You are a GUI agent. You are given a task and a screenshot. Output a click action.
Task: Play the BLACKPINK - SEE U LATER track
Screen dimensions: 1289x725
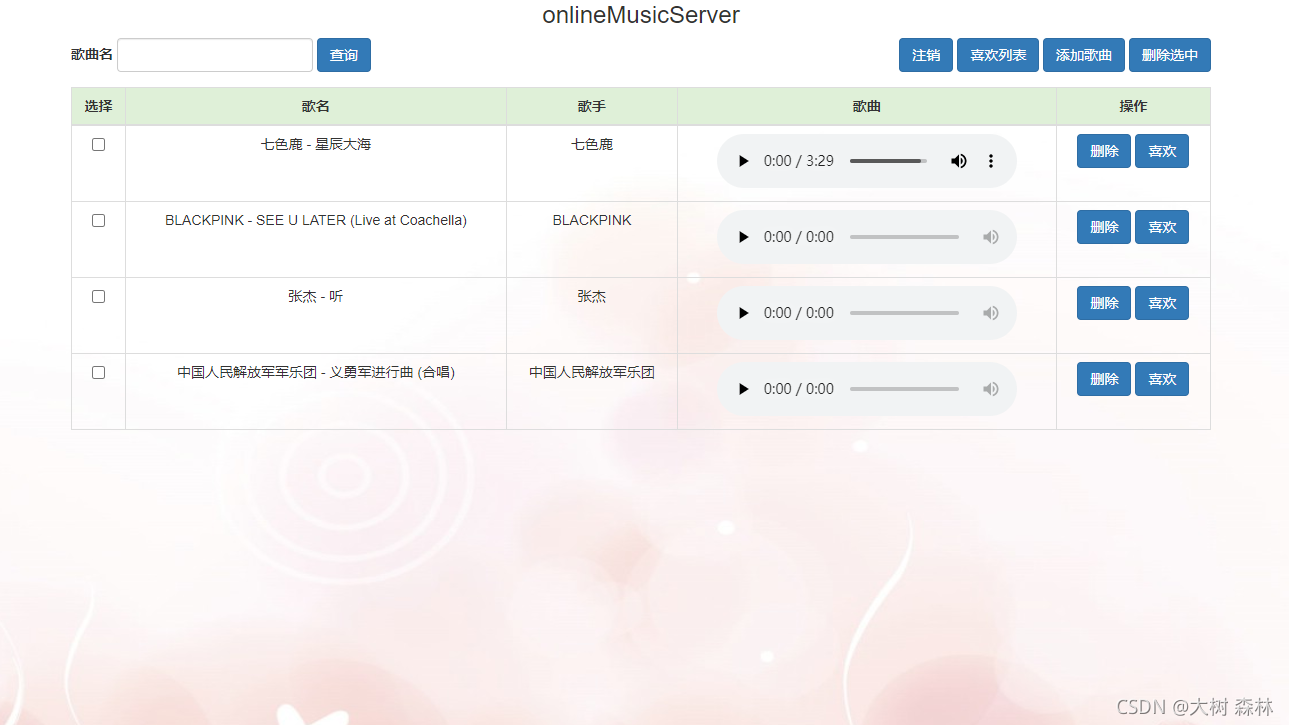743,237
